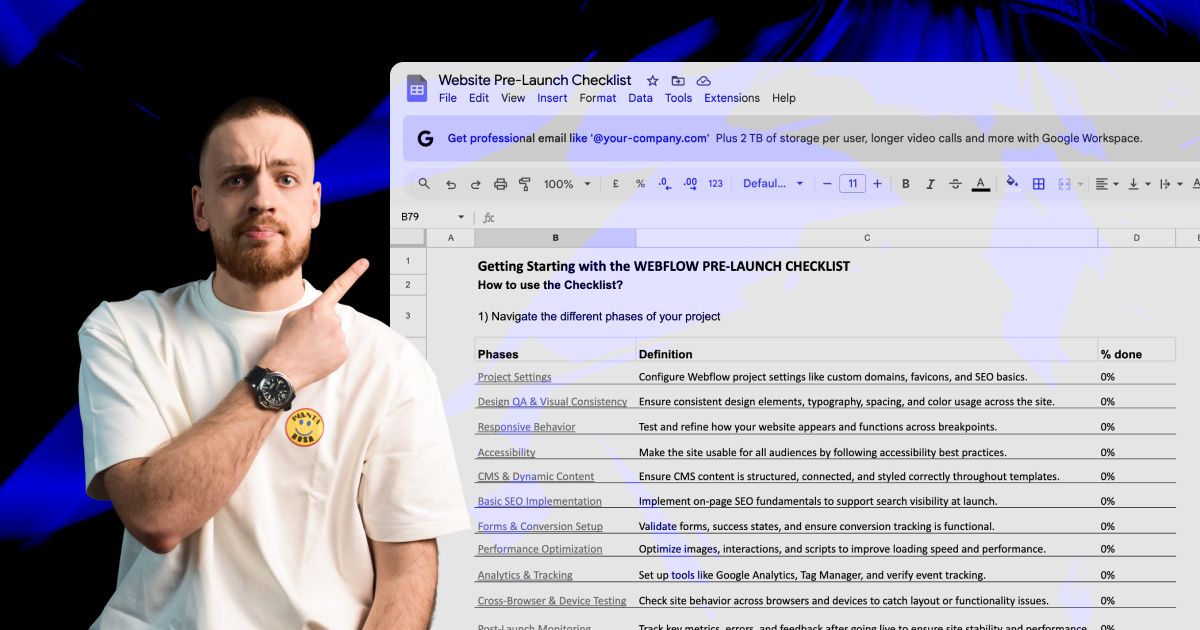Click the Google Sheets home icon
1200x630 pixels.
point(417,88)
